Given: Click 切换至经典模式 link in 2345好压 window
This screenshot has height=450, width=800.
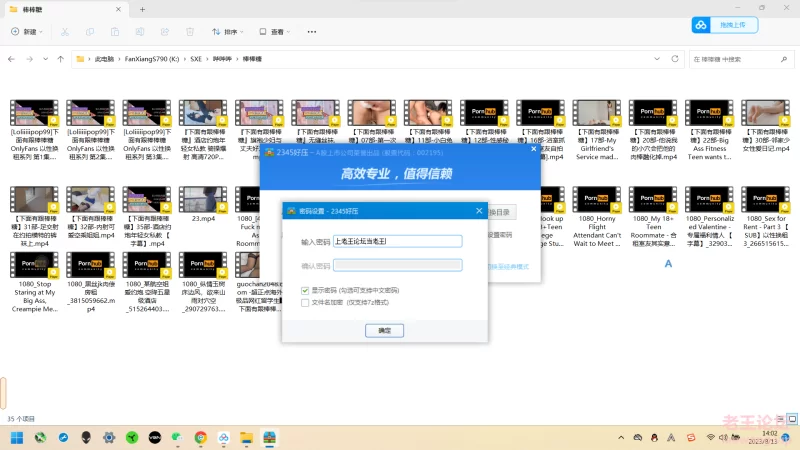Looking at the screenshot, I should 508,267.
